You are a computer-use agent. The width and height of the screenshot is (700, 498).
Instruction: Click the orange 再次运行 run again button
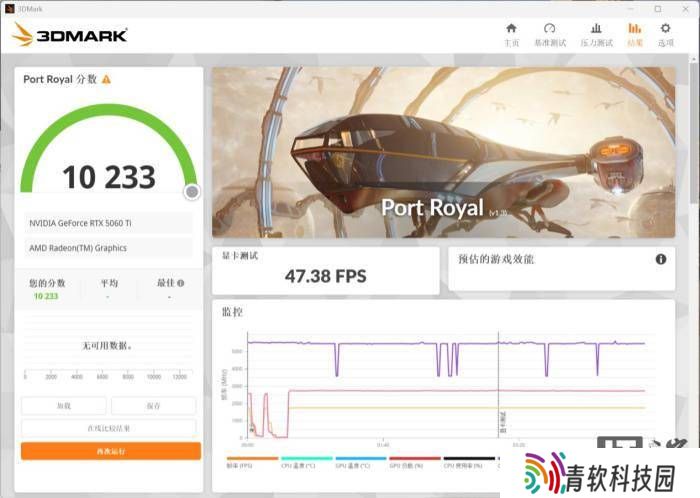click(x=111, y=451)
